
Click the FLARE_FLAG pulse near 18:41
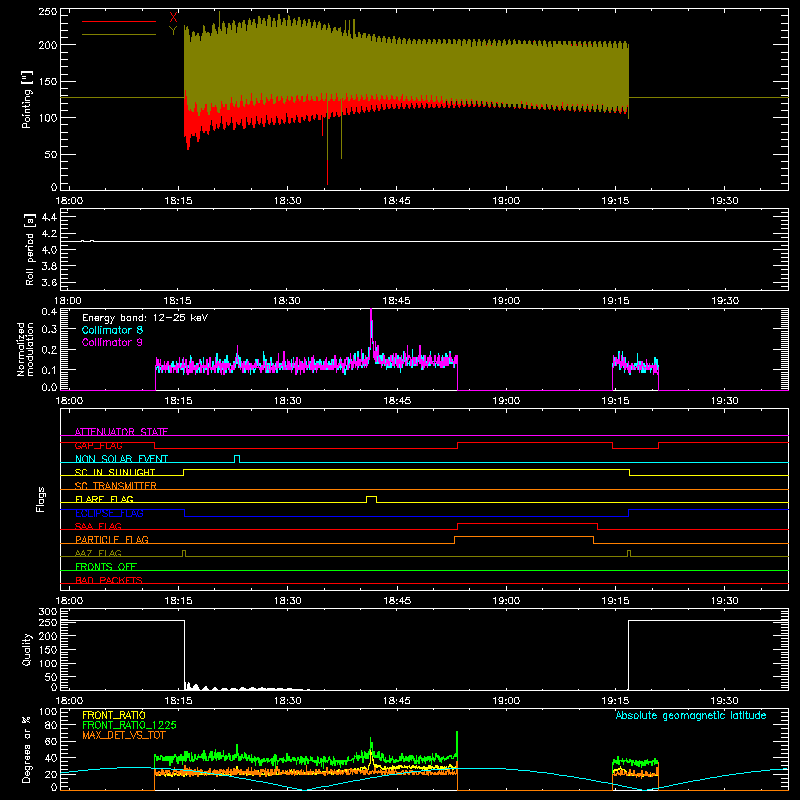pos(371,499)
